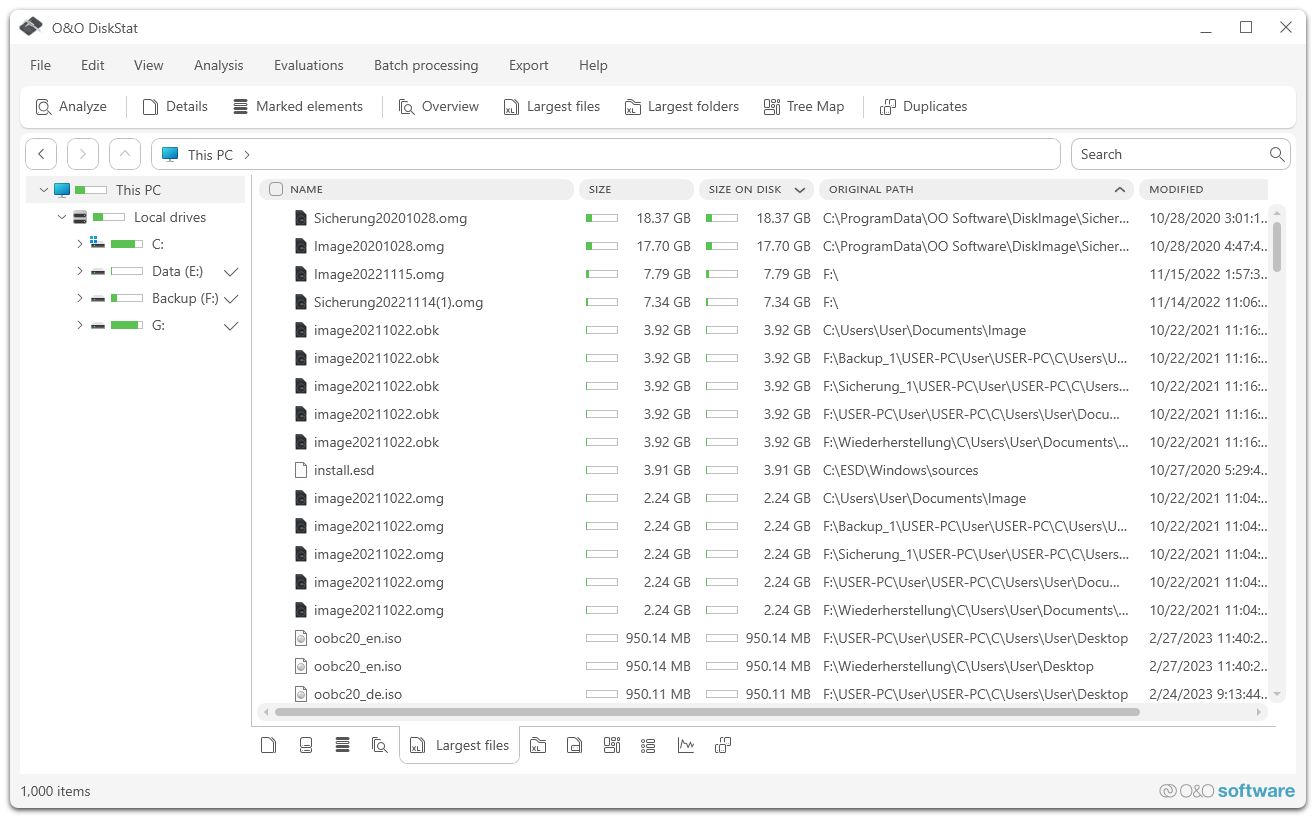Open Details from the top toolbar
This screenshot has height=818, width=1316.
175,107
